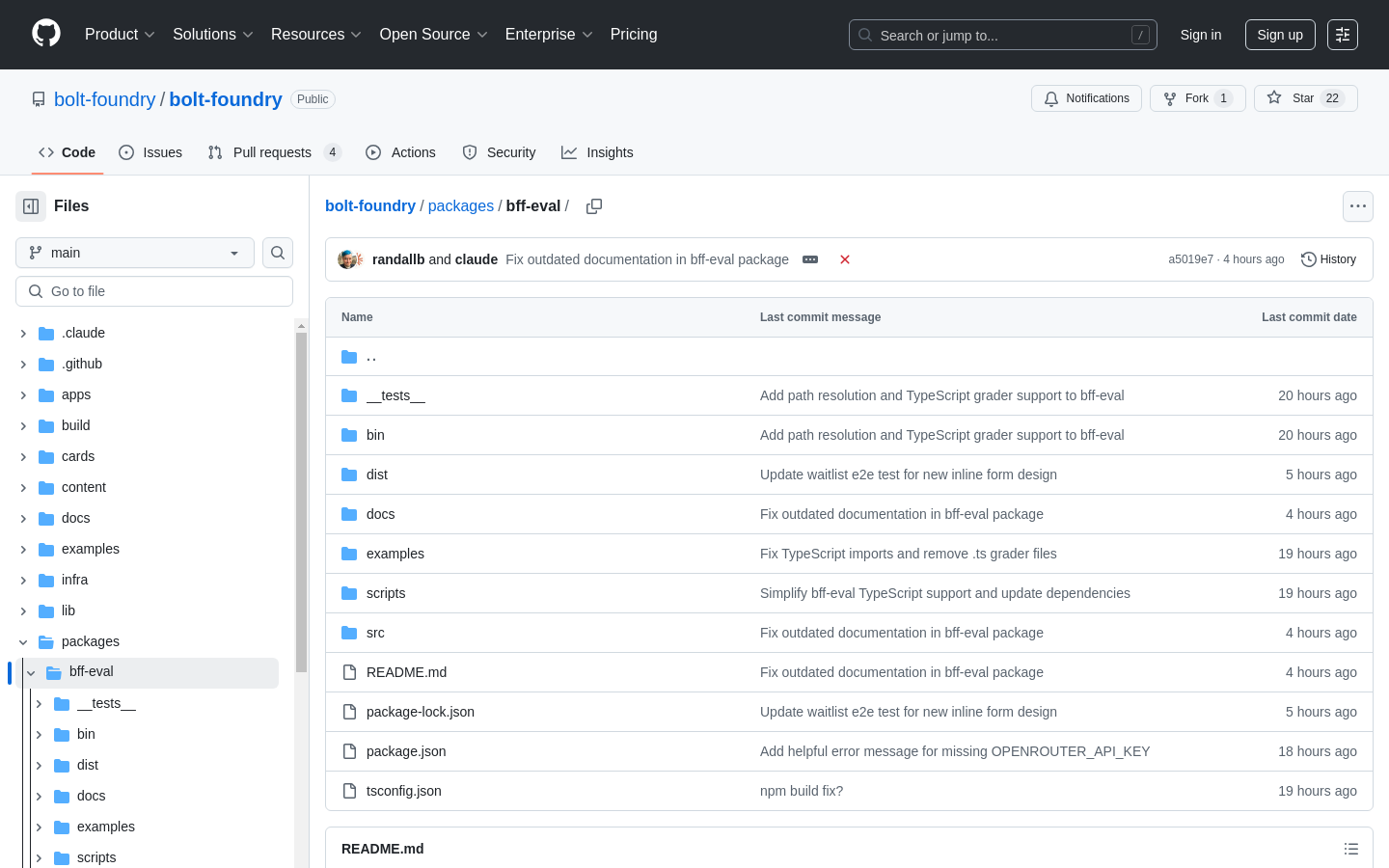
Task: Open package-lock.json in the file table
Action: click(x=421, y=712)
